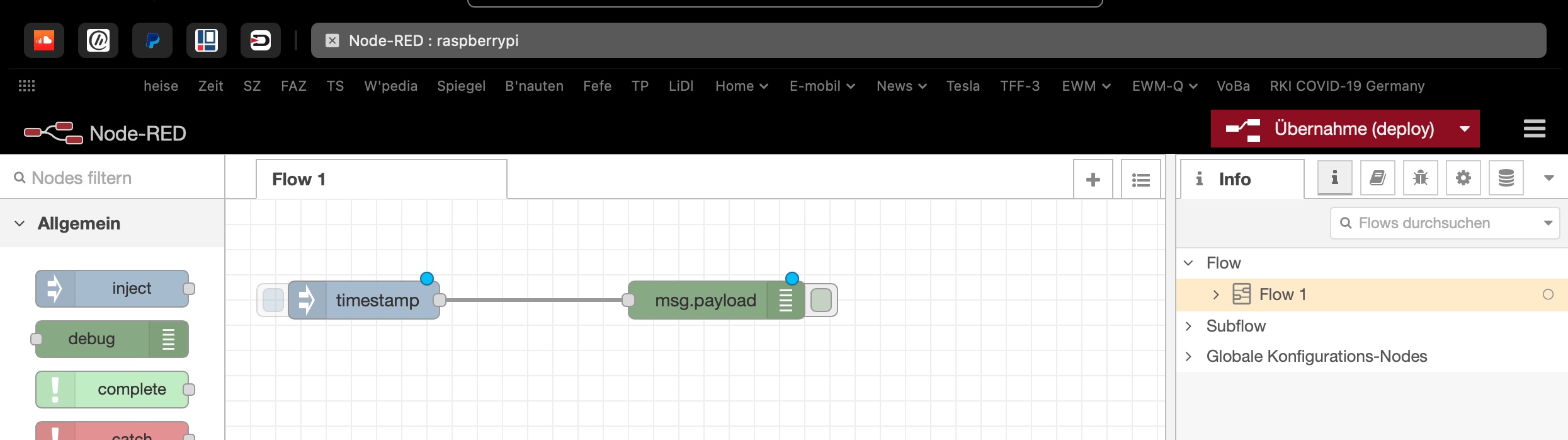Expand the Subflow tree section

(x=1189, y=326)
